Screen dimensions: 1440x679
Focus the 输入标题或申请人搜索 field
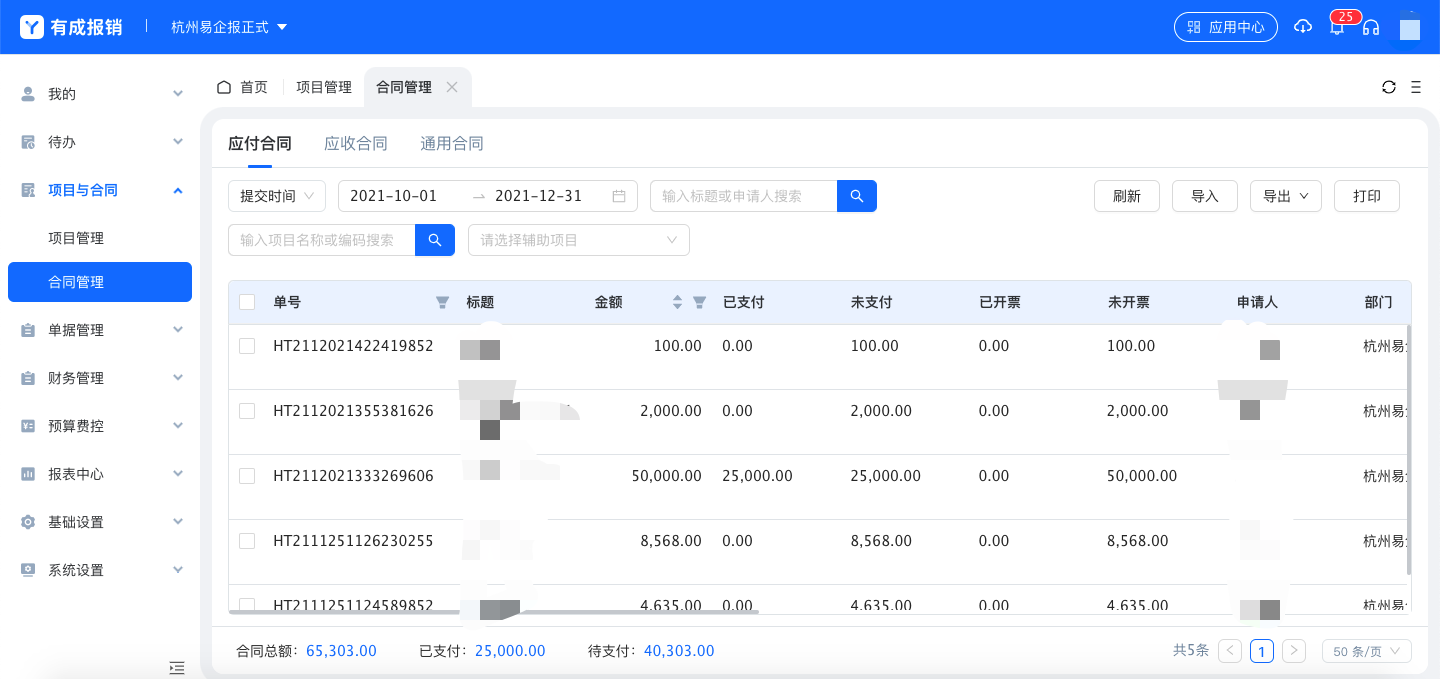(743, 196)
